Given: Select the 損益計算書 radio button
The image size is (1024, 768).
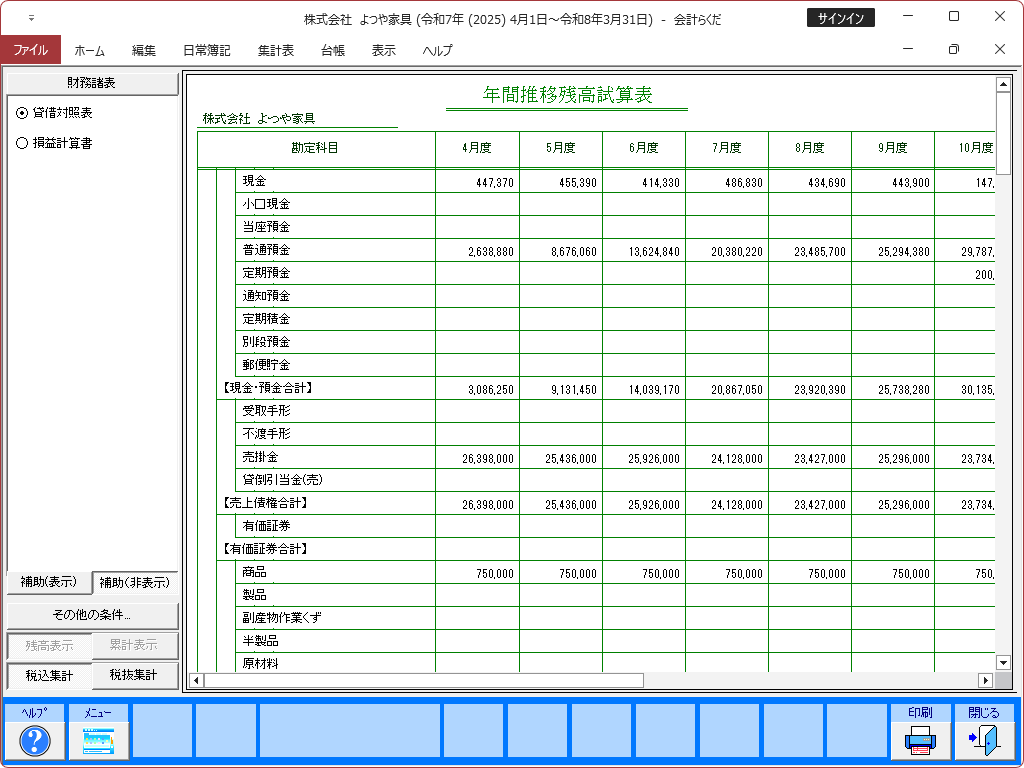Looking at the screenshot, I should pyautogui.click(x=22, y=144).
